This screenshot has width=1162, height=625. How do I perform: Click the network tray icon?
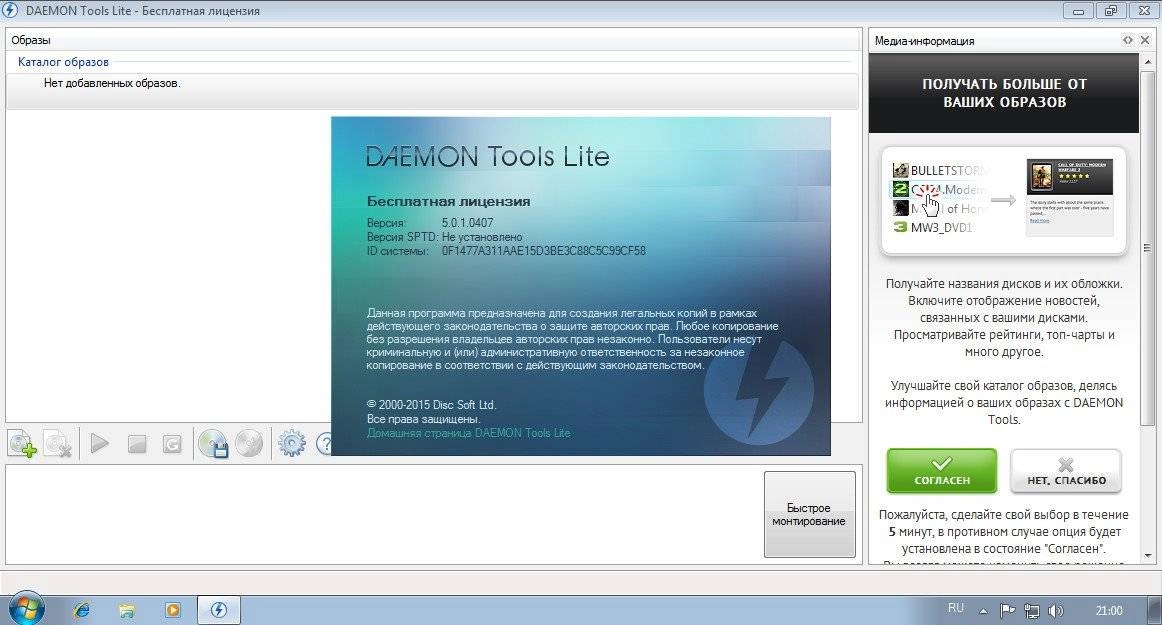(1032, 610)
